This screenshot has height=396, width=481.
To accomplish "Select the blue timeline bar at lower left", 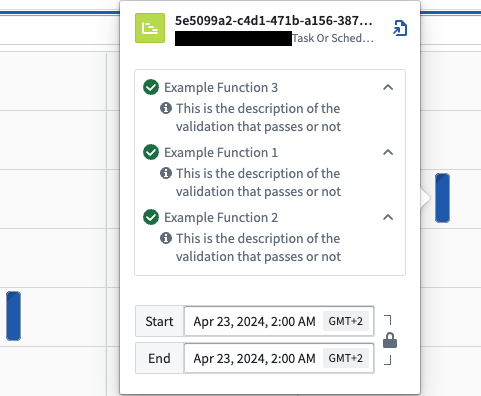I will tap(13, 316).
